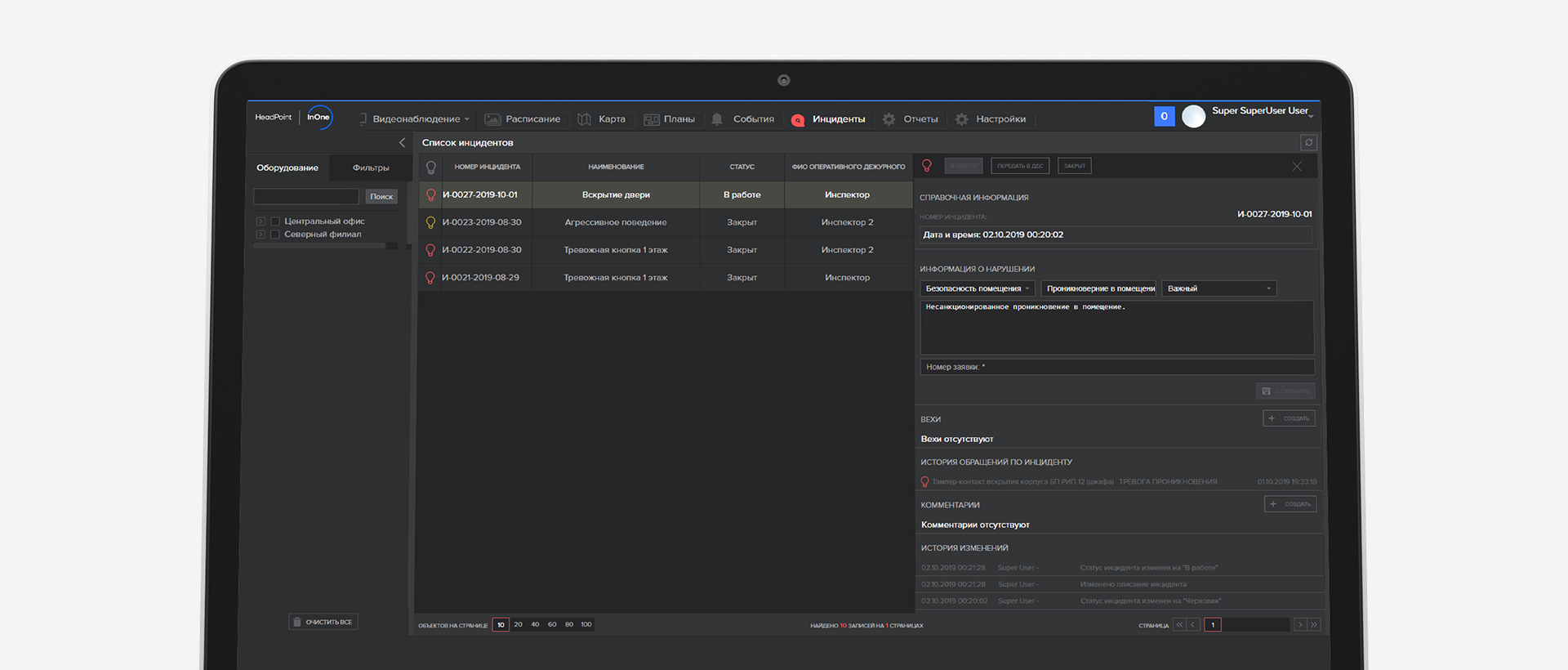
Task: Click the Передать в ДДС button
Action: coord(1020,166)
